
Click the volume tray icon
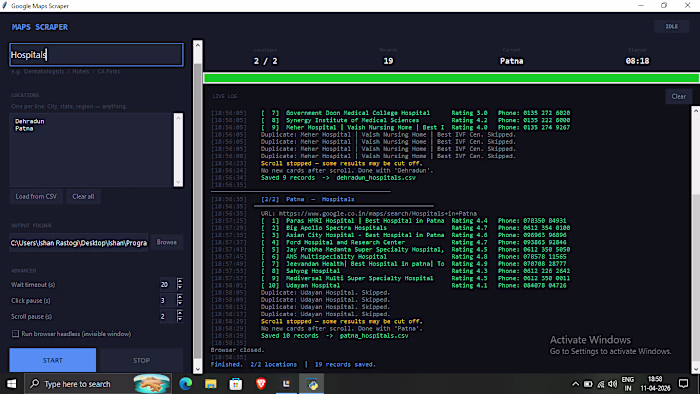[612, 384]
